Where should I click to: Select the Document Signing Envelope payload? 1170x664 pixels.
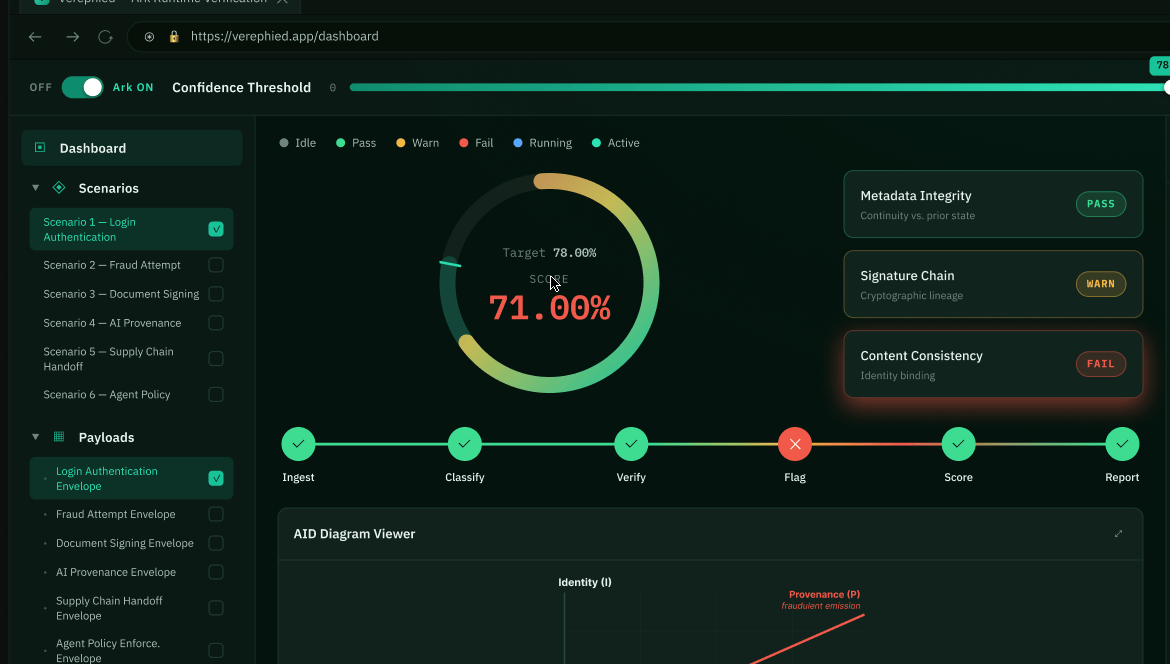131,543
